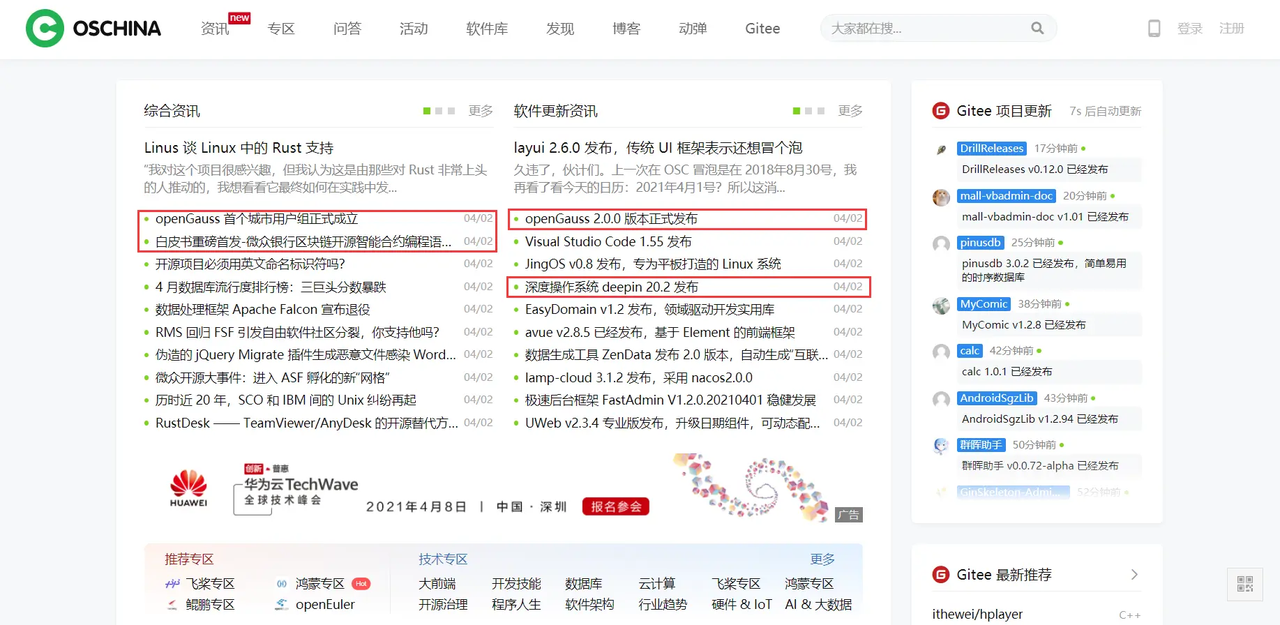Select the first carousel dot in 综合资讯
This screenshot has width=1280, height=625.
[x=427, y=111]
